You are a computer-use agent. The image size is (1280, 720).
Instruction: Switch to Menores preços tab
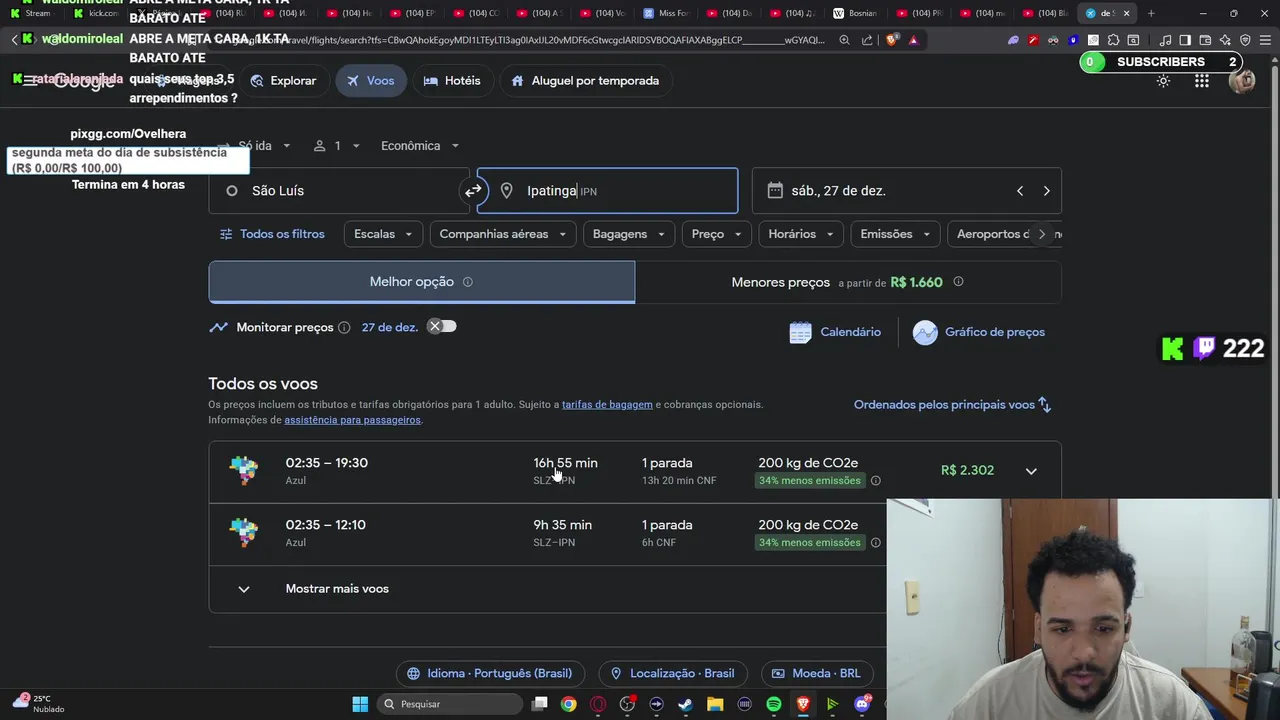(848, 282)
